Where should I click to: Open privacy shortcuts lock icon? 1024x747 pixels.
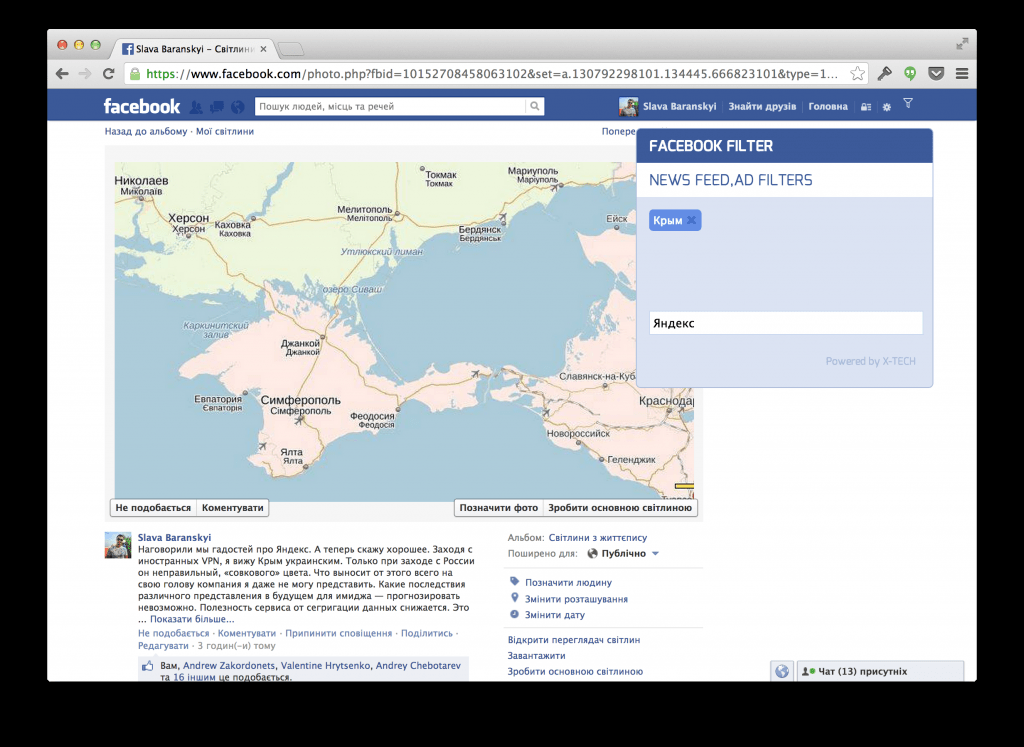click(x=866, y=107)
